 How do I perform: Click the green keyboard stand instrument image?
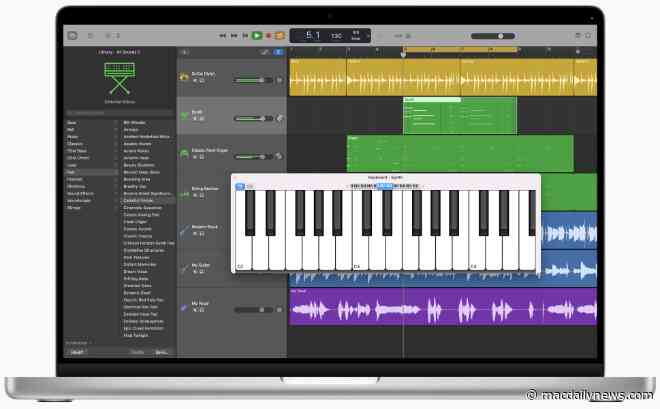pos(120,78)
